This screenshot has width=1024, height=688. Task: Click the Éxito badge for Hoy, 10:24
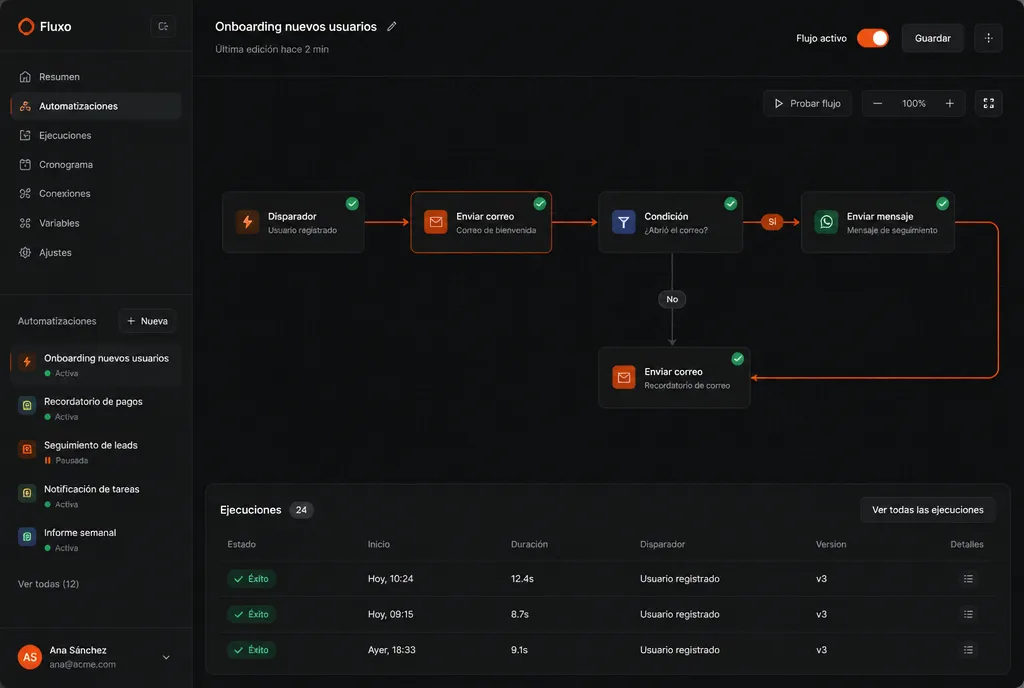251,579
